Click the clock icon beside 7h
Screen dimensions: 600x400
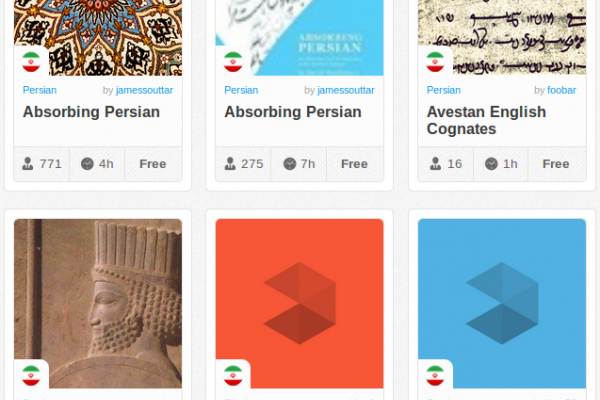click(289, 164)
